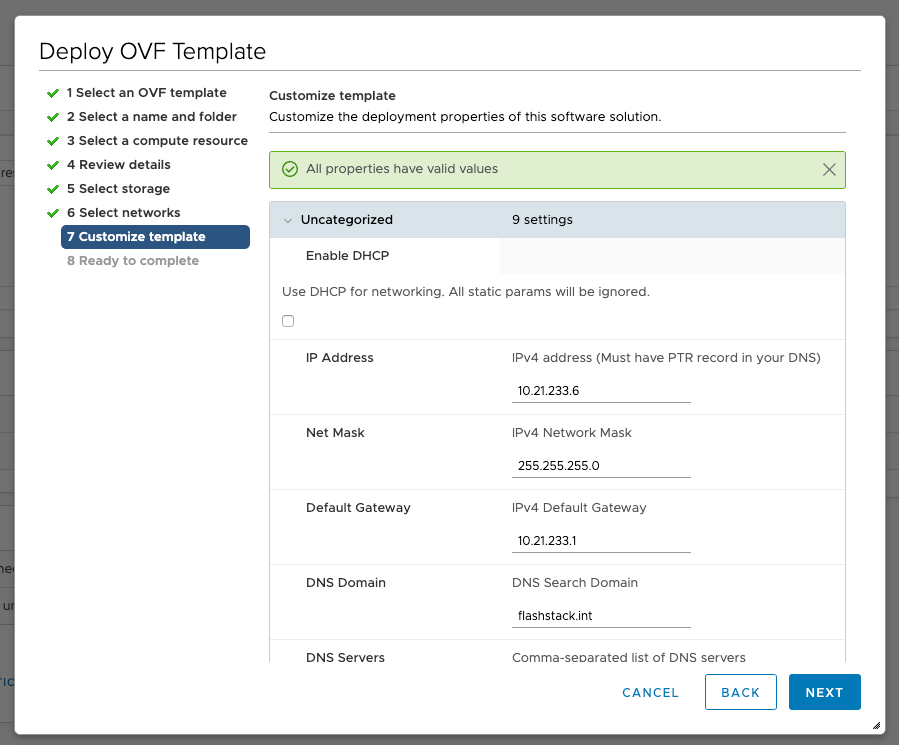899x745 pixels.
Task: Go to step 2 Select a name and folder
Action: [x=151, y=117]
